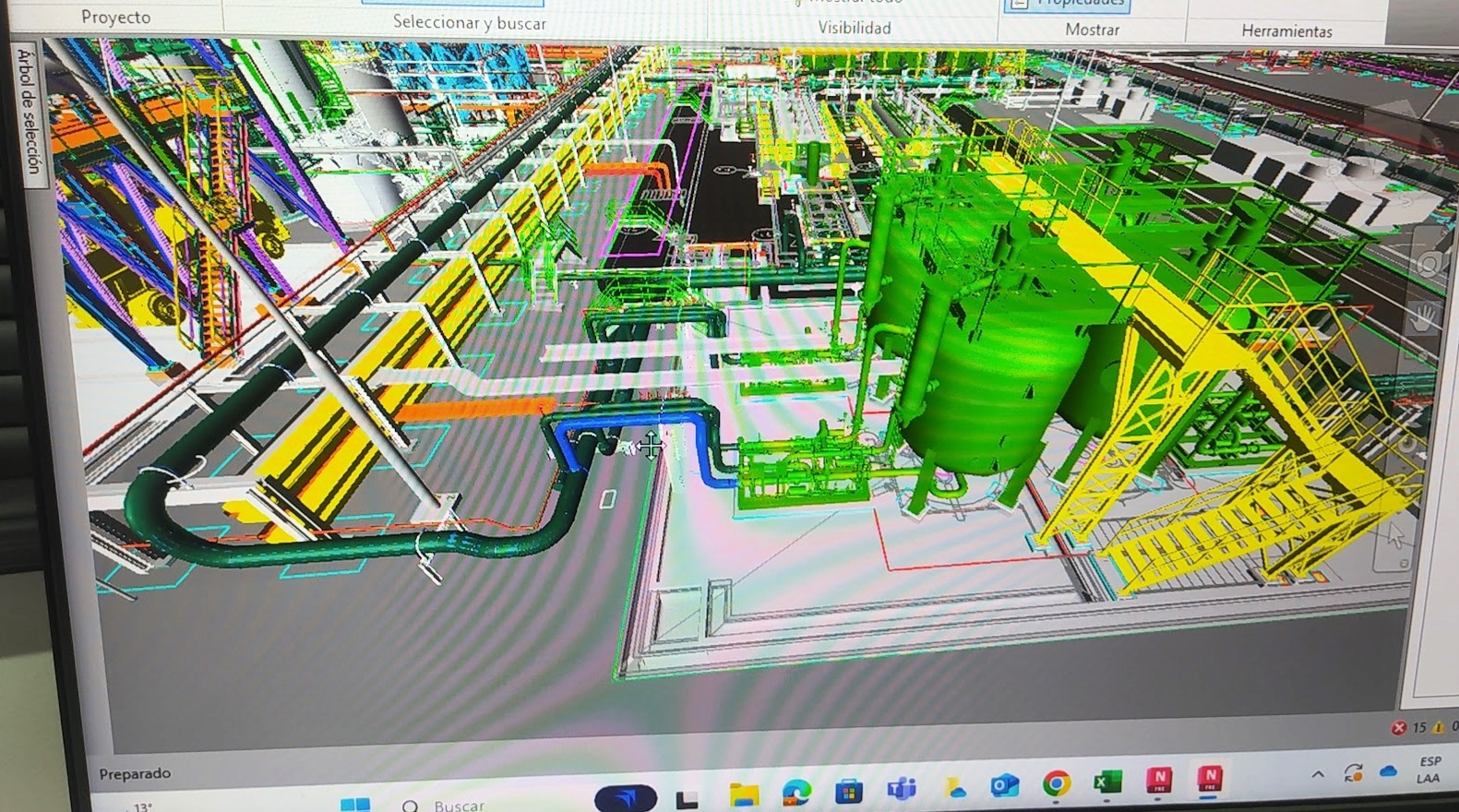The height and width of the screenshot is (812, 1459).
Task: Expand the Seleccionar y buscar panel
Action: 469,23
